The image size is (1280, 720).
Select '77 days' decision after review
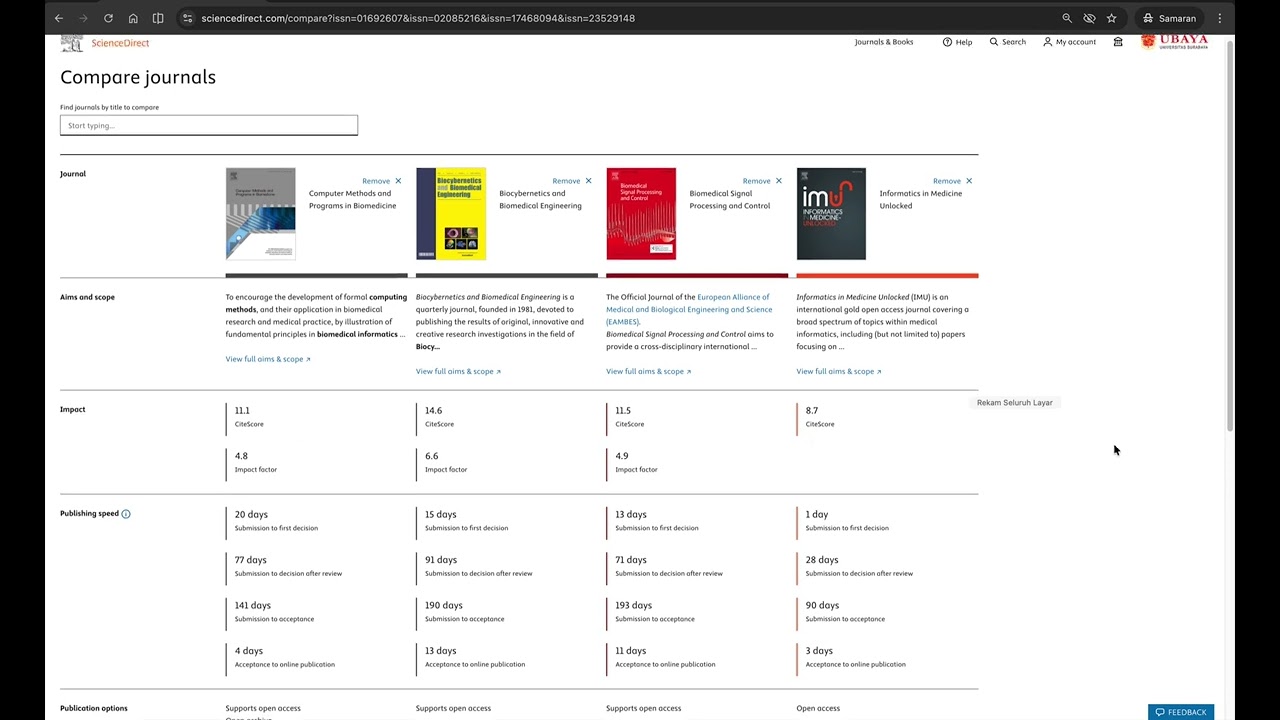click(251, 560)
